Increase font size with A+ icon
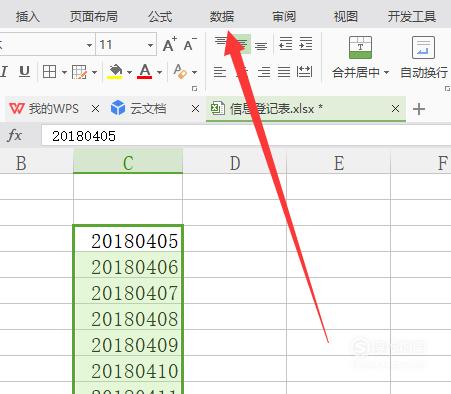This screenshot has width=451, height=394. pyautogui.click(x=170, y=44)
